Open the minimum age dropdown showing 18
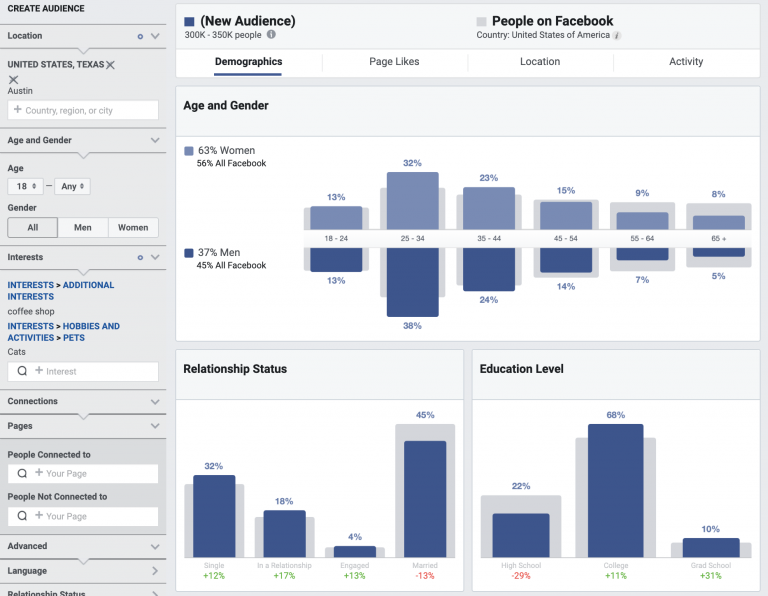Screen dimensions: 768x596 (x=25, y=186)
